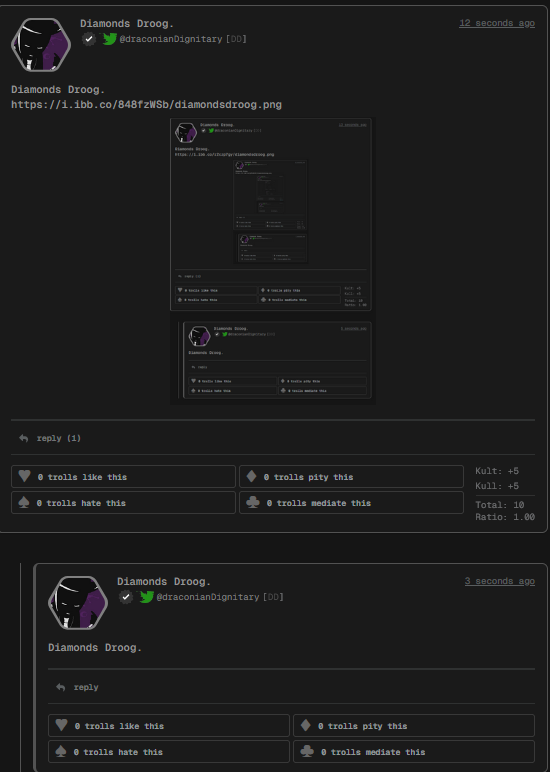This screenshot has width=550, height=772.
Task: Click the [DD] tag in the top post
Action: 236,39
